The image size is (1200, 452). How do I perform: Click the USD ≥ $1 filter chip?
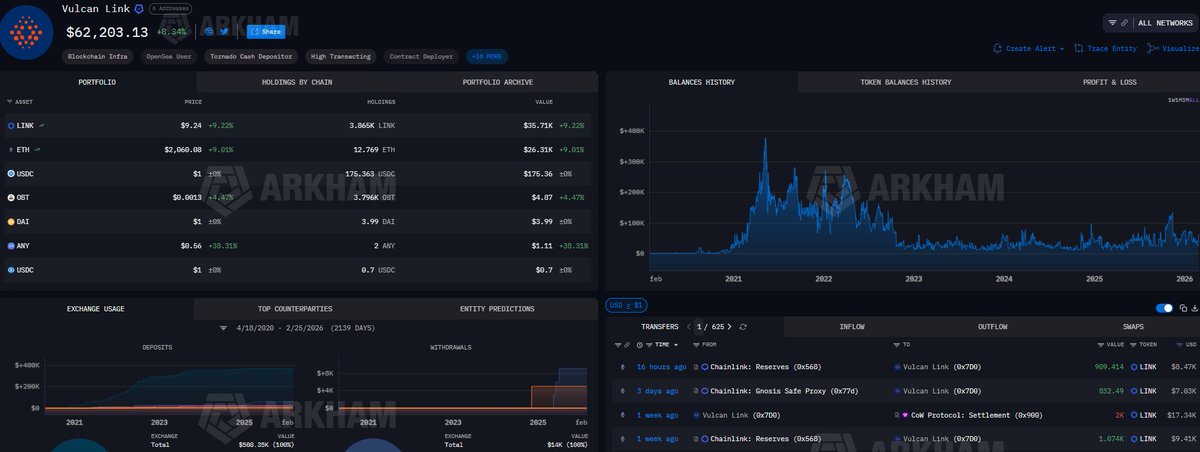coord(626,305)
